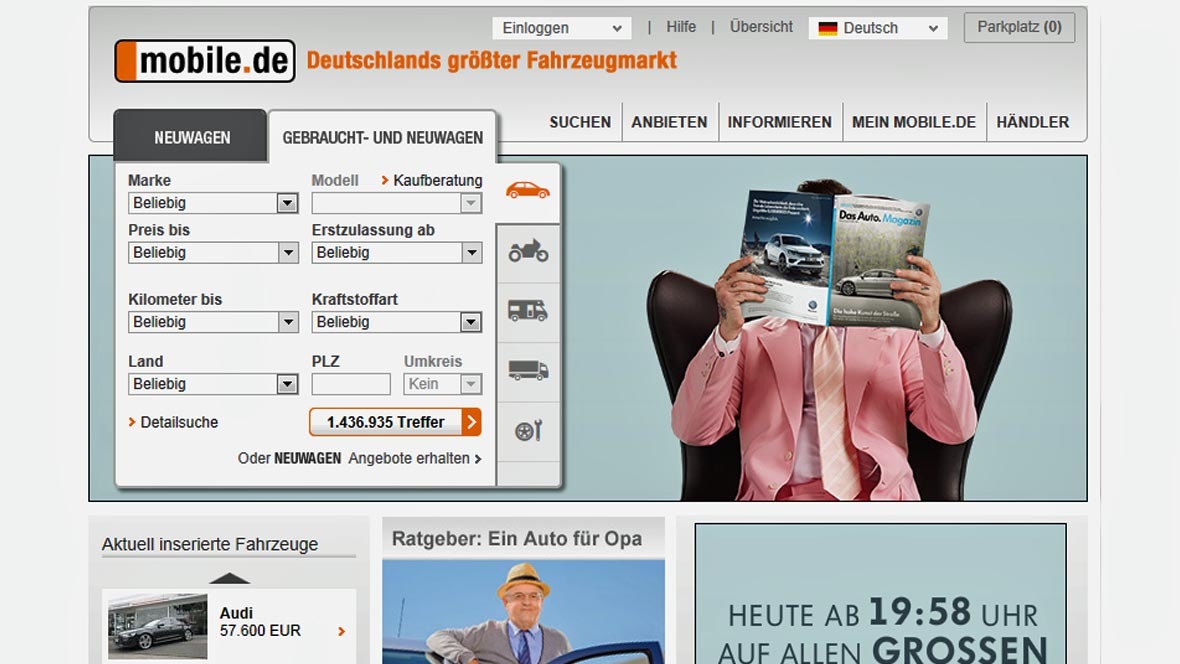Click the Aktuell inserierte Fahrzeuge heading
The image size is (1180, 664).
(210, 544)
